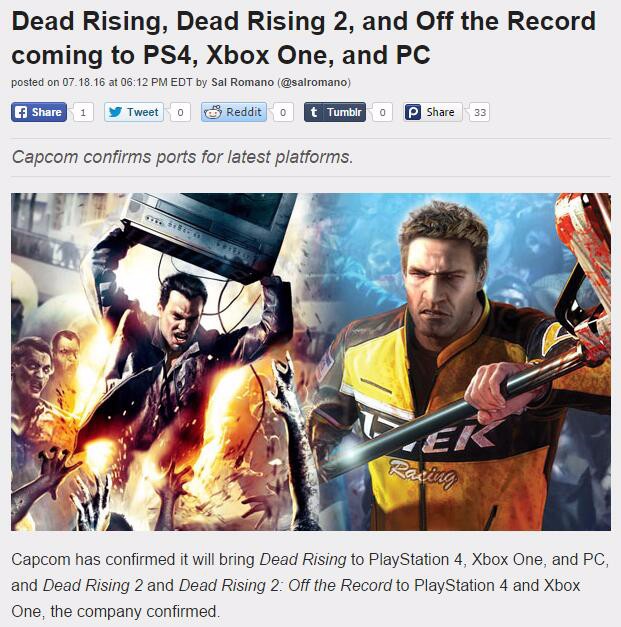
Task: Submit the article using the Reddit button
Action: [x=234, y=112]
